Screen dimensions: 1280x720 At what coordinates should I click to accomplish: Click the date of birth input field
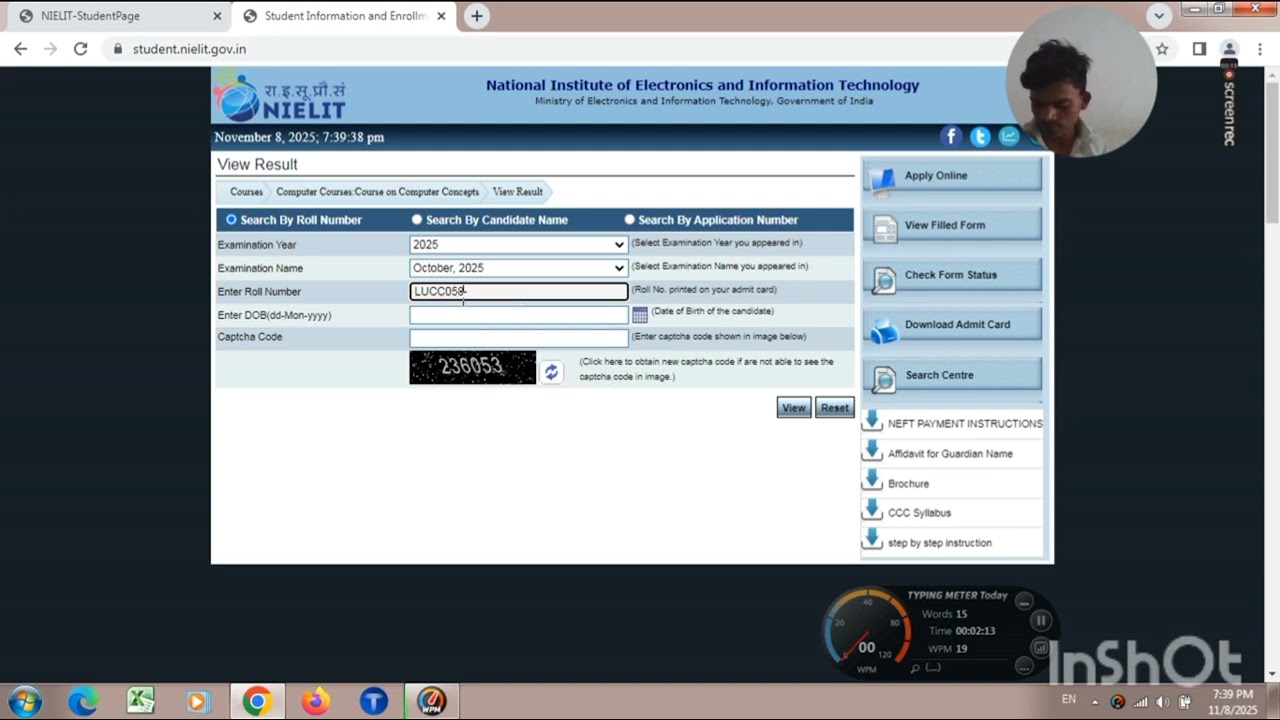[x=518, y=315]
